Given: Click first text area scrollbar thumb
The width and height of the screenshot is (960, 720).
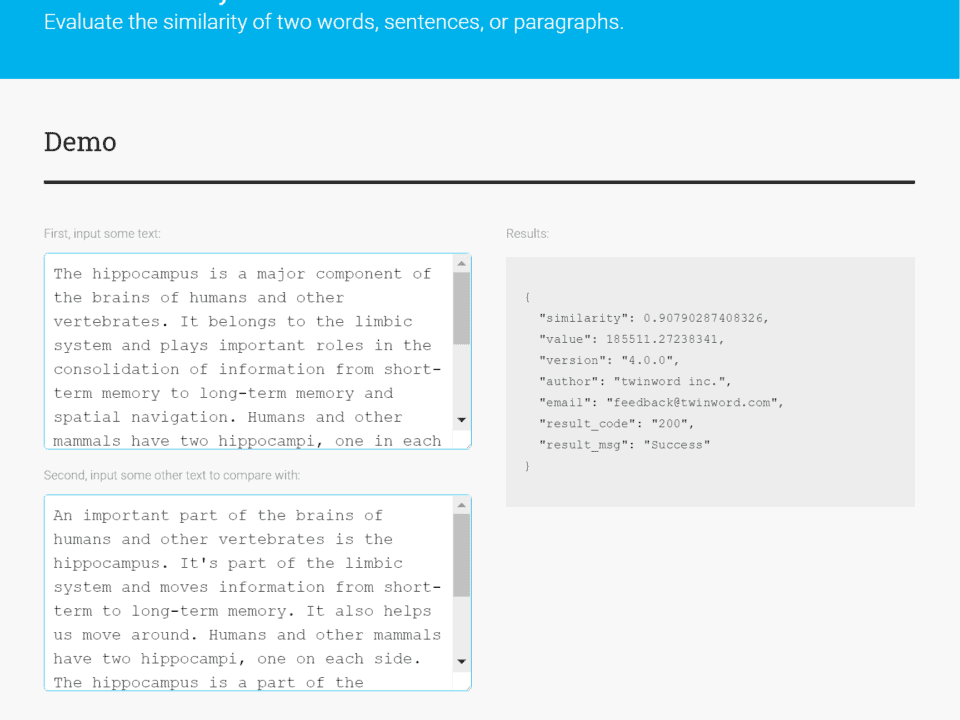Looking at the screenshot, I should (x=462, y=309).
